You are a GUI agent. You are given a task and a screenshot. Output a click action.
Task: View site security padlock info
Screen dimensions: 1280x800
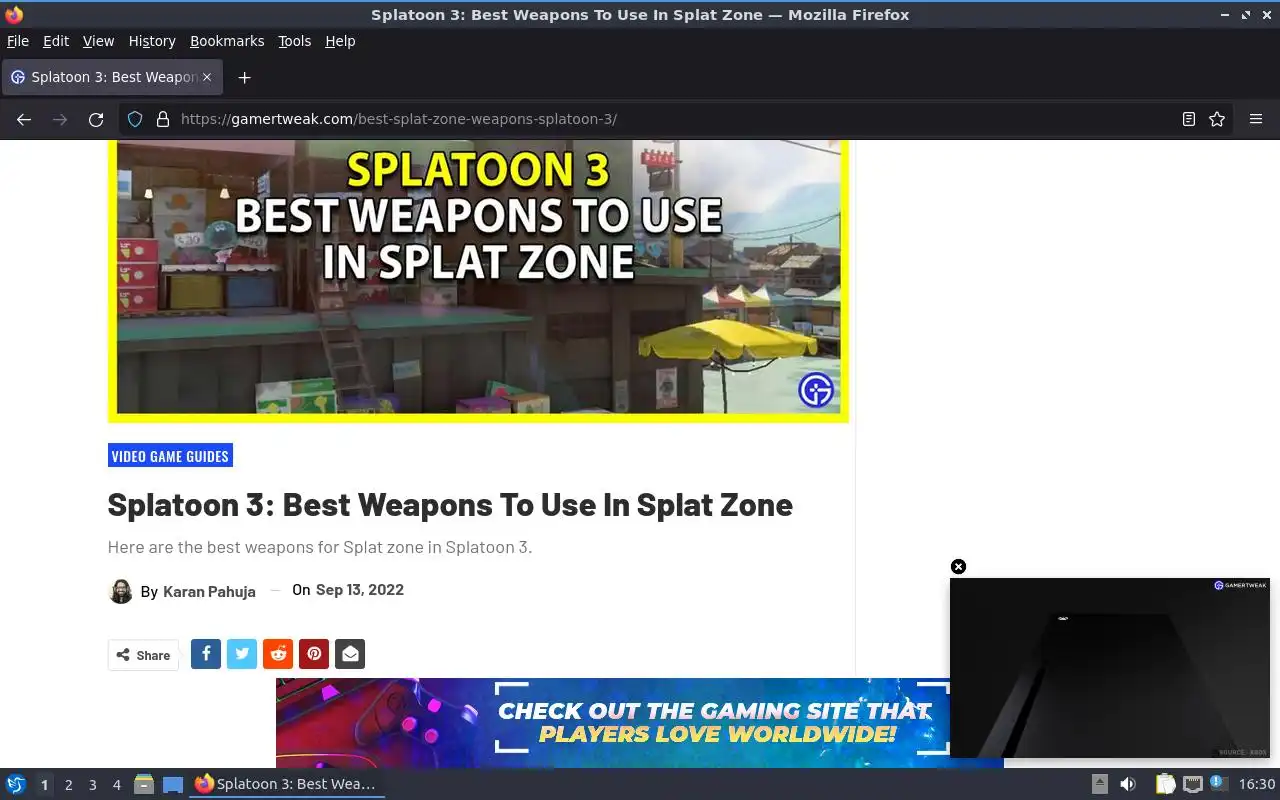(163, 119)
